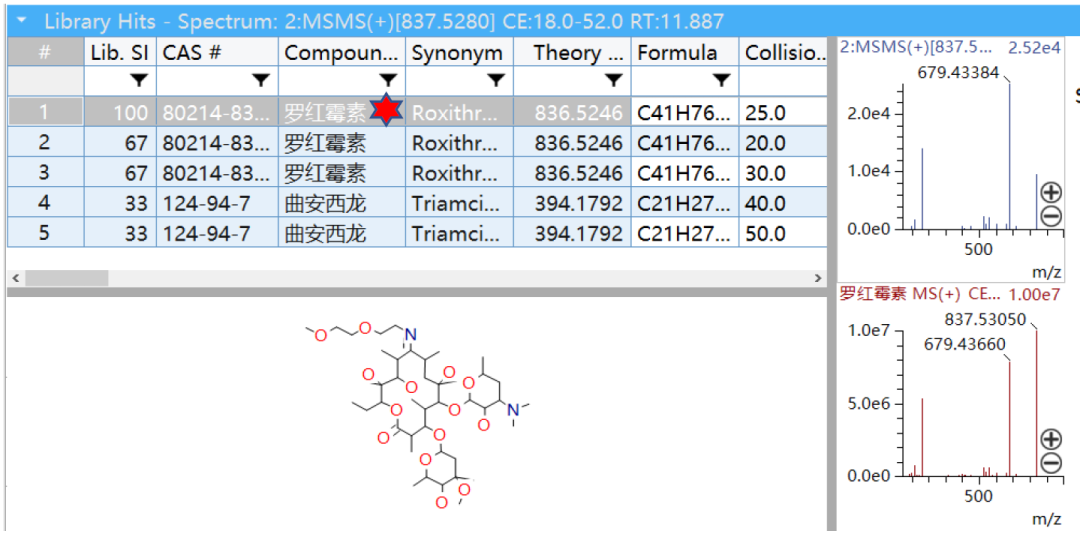The image size is (1080, 537).
Task: Open the Theory column filter
Action: click(x=613, y=80)
